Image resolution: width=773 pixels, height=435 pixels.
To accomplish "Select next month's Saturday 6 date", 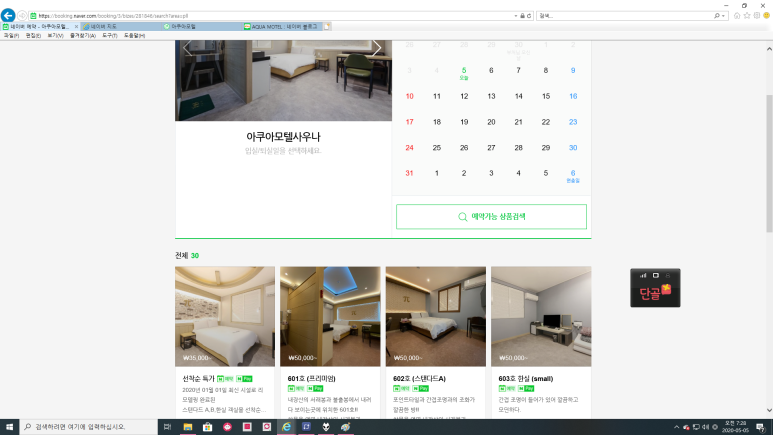I will click(x=573, y=175).
